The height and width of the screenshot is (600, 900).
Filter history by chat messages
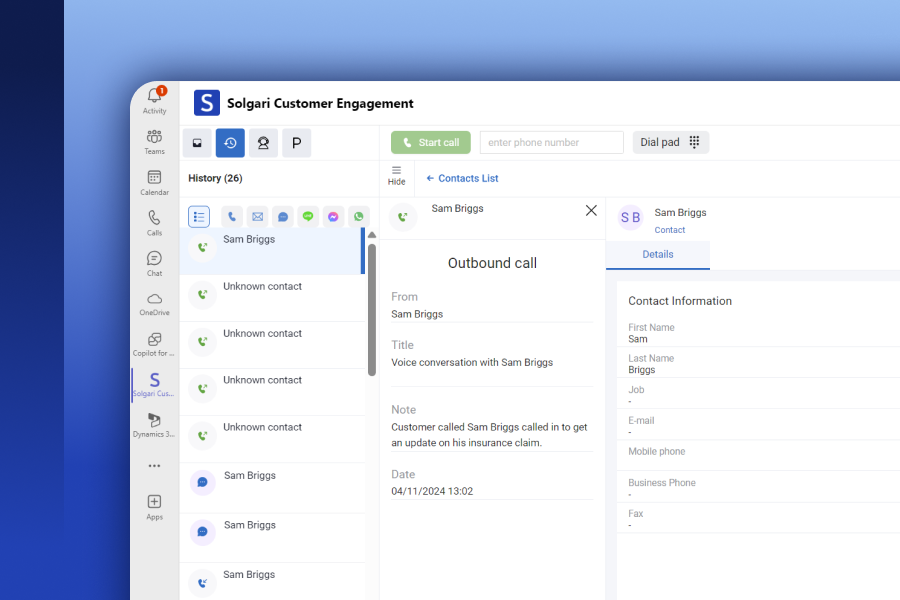(x=283, y=216)
